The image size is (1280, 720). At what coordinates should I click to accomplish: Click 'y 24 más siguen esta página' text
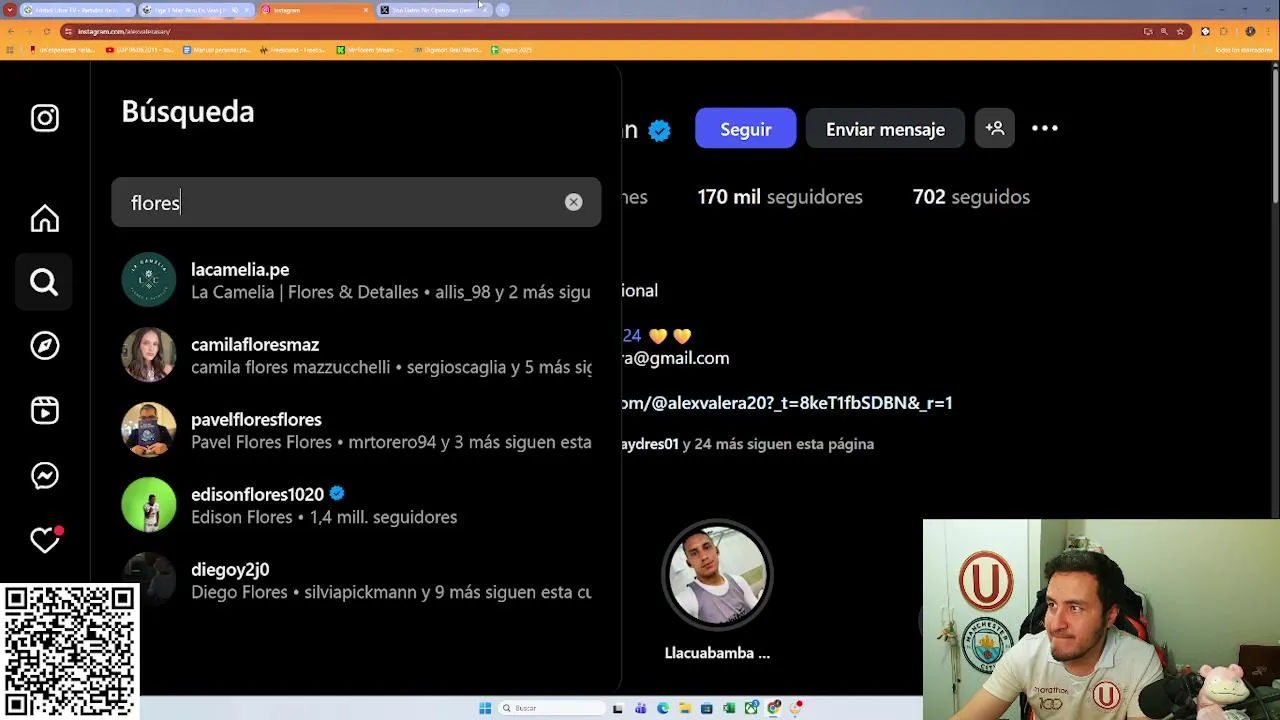pos(778,444)
